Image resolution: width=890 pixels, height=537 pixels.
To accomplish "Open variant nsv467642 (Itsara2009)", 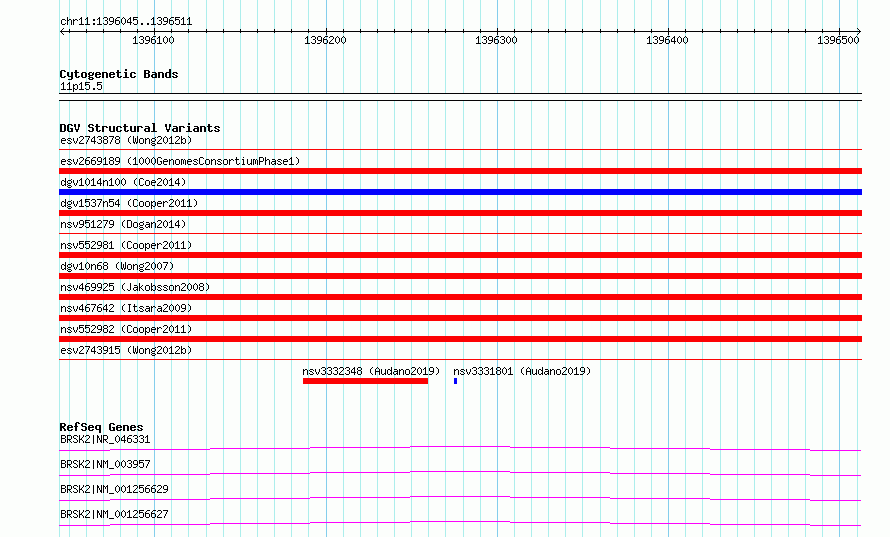I will coord(126,308).
